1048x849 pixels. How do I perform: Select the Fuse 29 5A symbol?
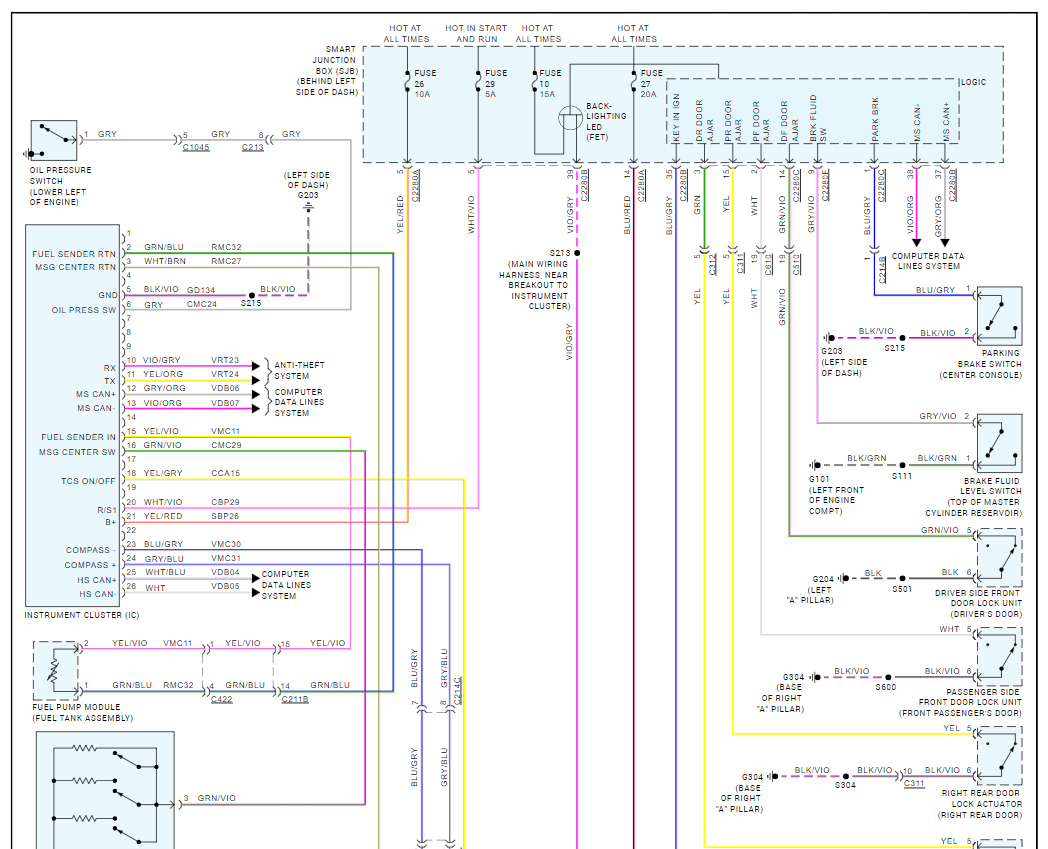(478, 78)
